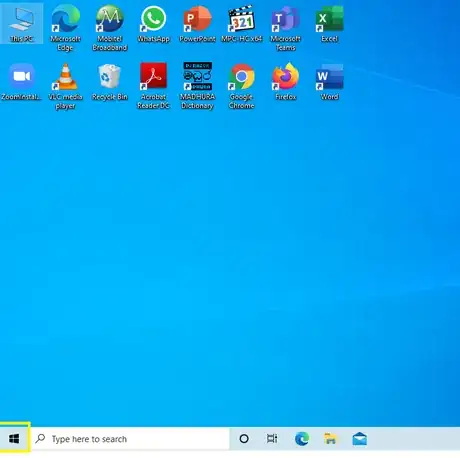Open Microsoft Edge desktop shortcut
460x458 pixels.
65,28
